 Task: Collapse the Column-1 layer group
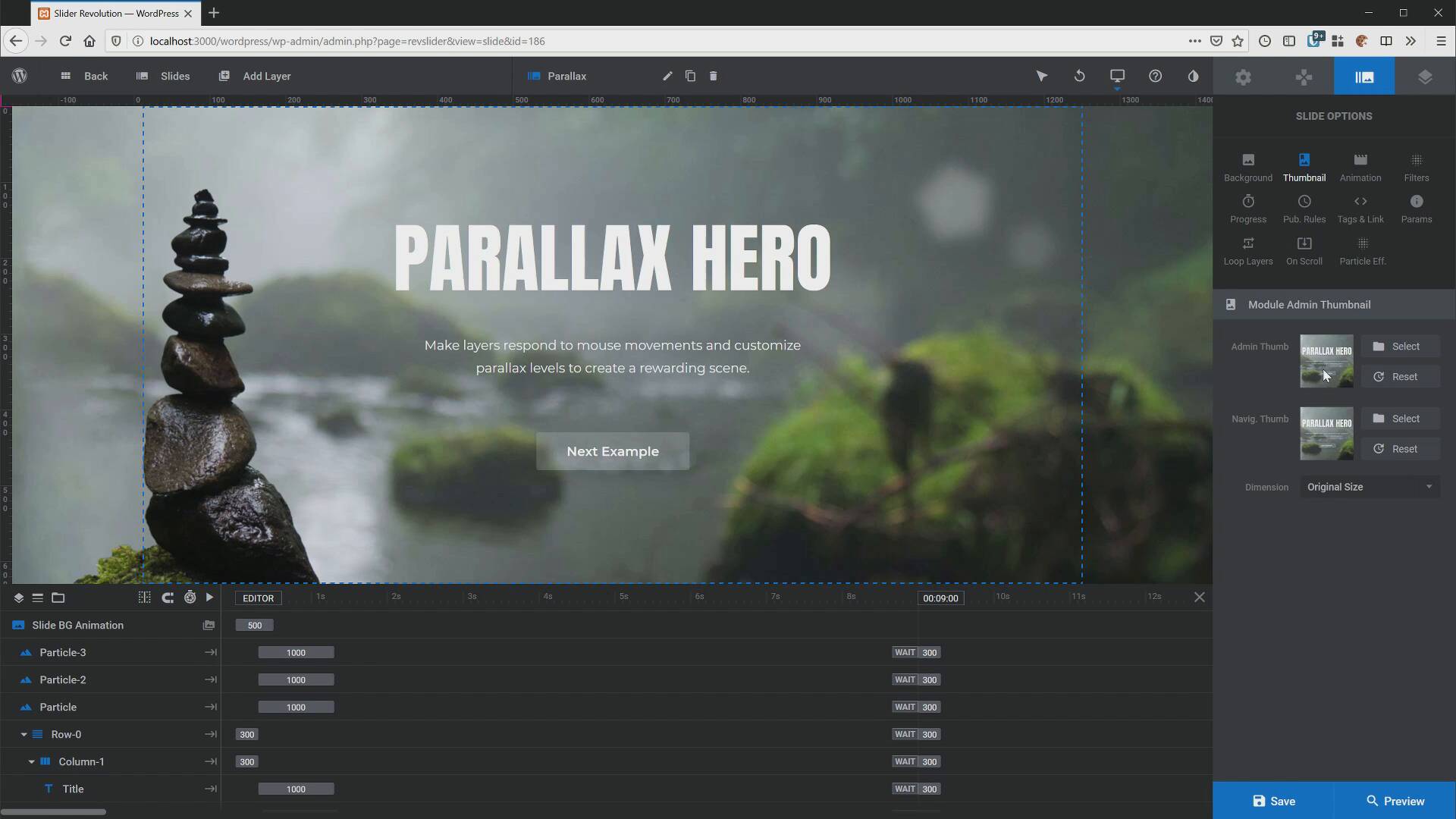tap(32, 761)
